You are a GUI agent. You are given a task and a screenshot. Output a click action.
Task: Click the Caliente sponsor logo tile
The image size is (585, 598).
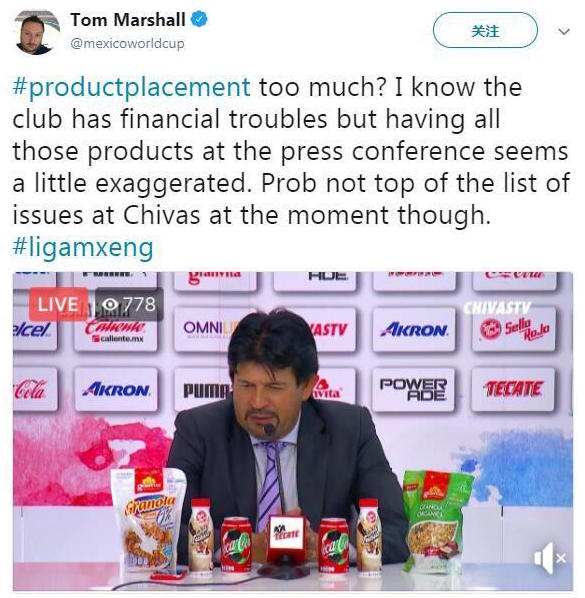point(116,330)
